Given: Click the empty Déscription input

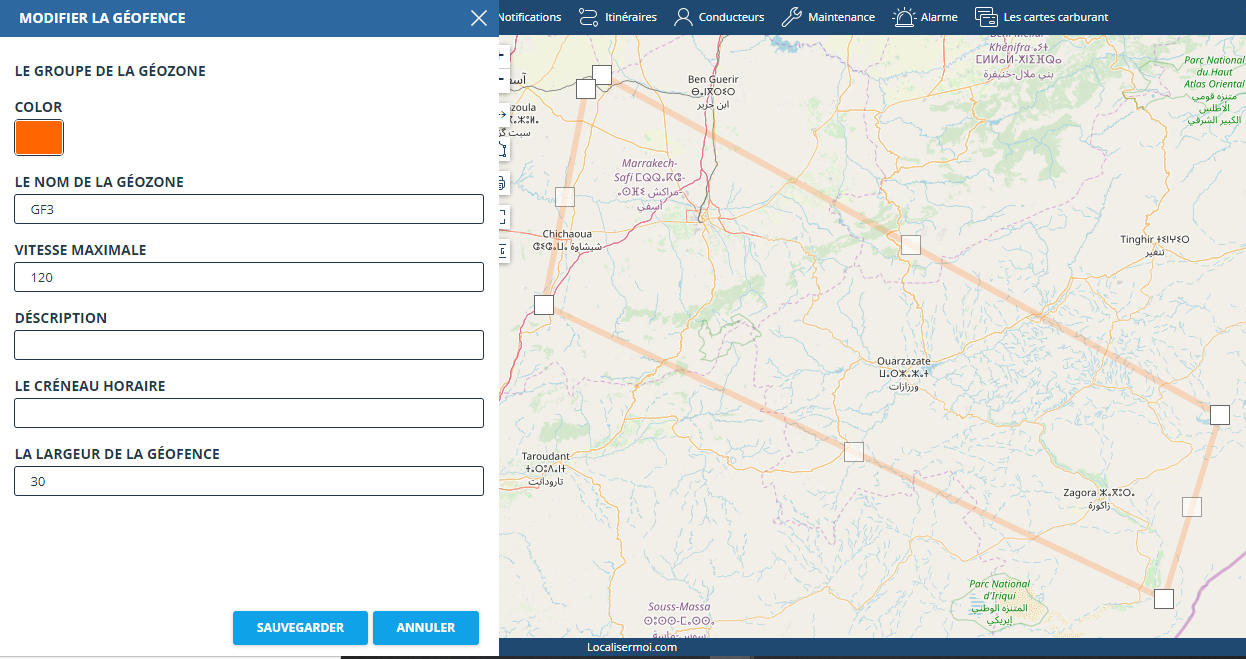Looking at the screenshot, I should tap(249, 345).
